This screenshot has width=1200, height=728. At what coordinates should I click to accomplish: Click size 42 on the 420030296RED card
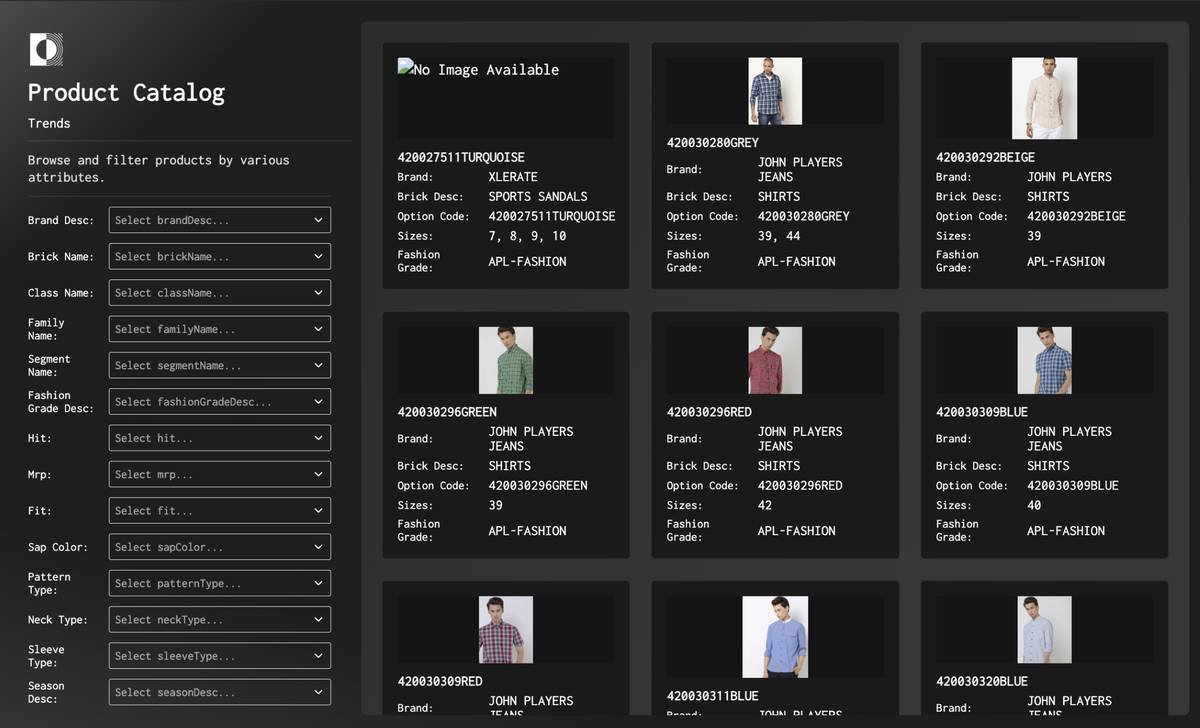point(765,505)
